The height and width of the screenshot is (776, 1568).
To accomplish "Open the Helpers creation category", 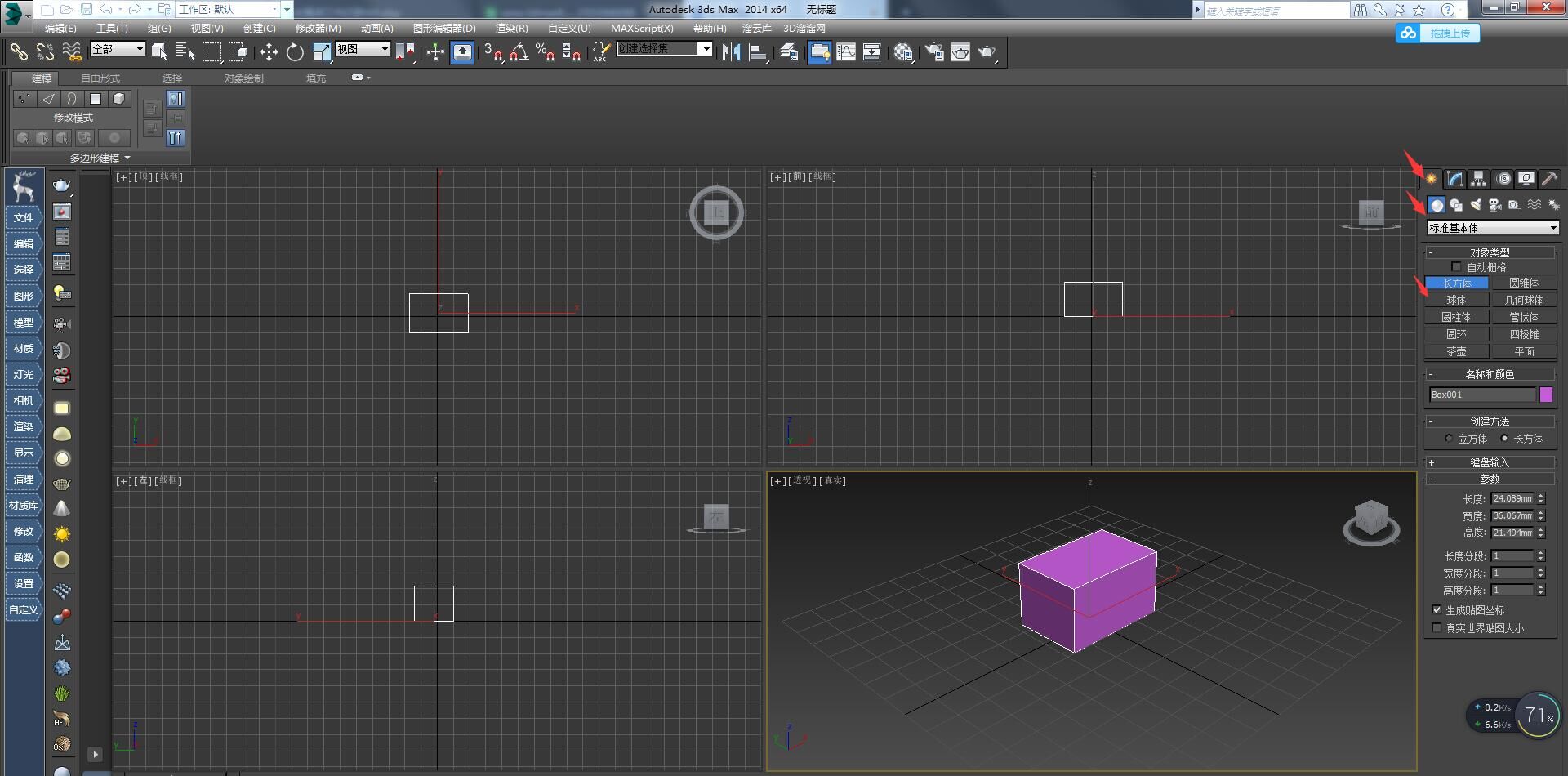I will 1513,205.
